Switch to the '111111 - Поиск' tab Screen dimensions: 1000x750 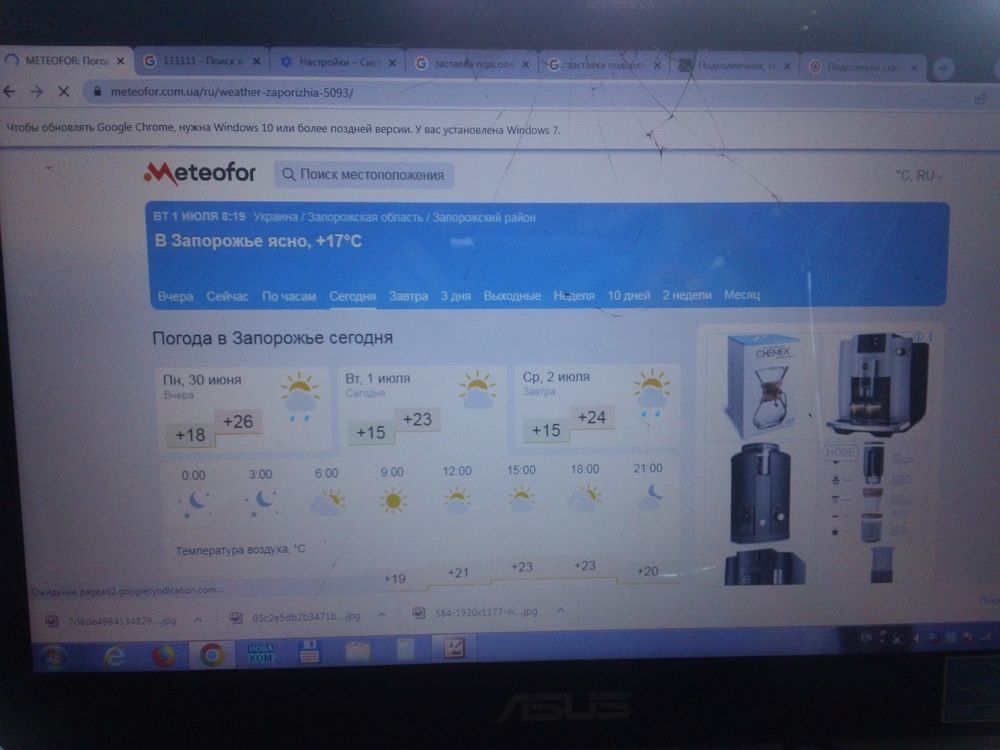pos(203,61)
